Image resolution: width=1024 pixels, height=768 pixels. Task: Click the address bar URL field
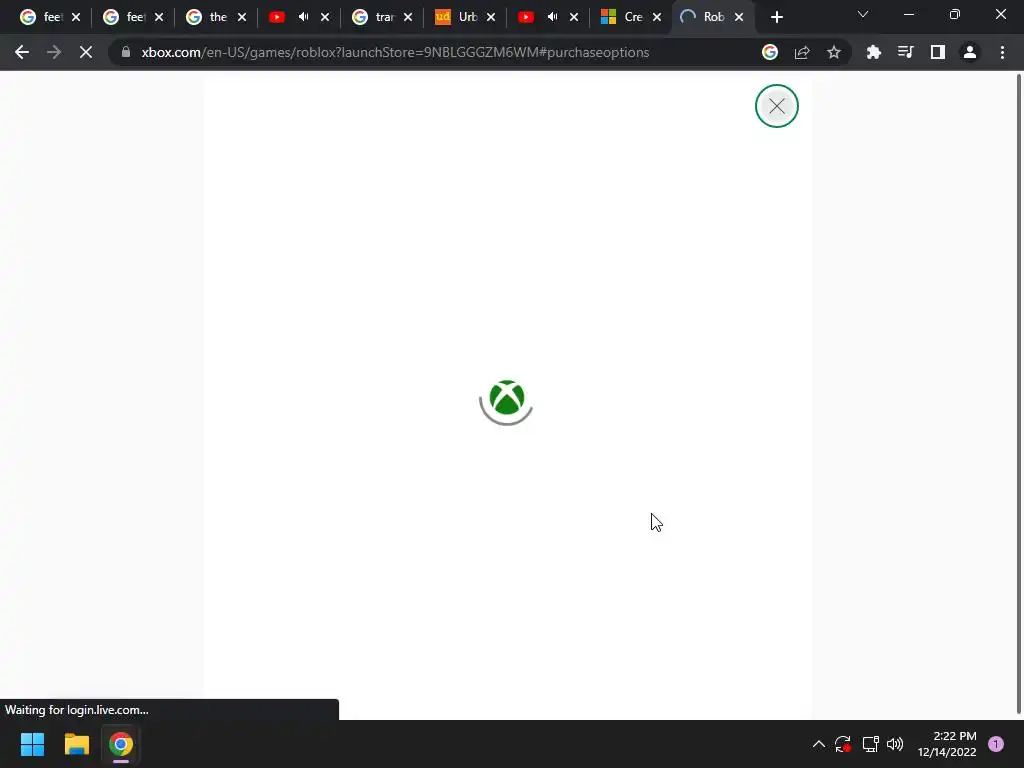pos(395,52)
